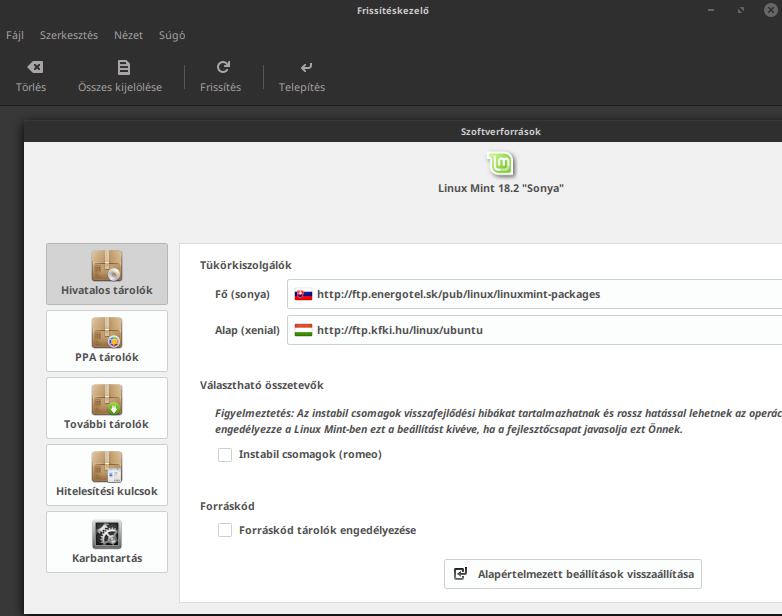Enable Forráskód tárolók engedélyezése checkbox
This screenshot has height=616, width=782.
(225, 530)
